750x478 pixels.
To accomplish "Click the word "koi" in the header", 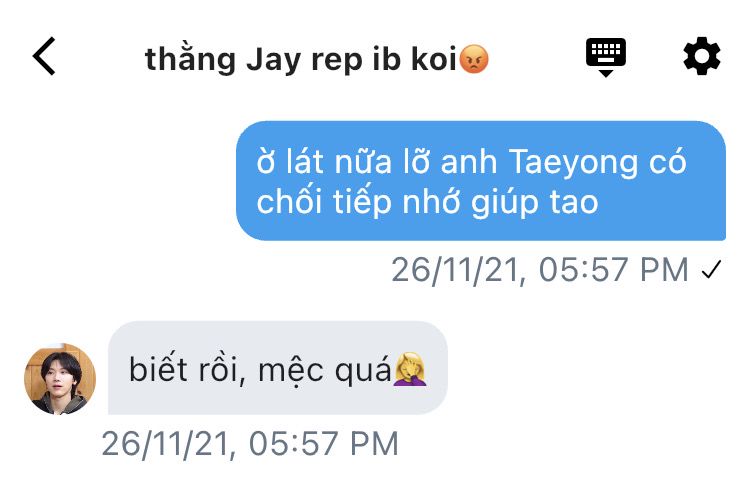I will 433,59.
